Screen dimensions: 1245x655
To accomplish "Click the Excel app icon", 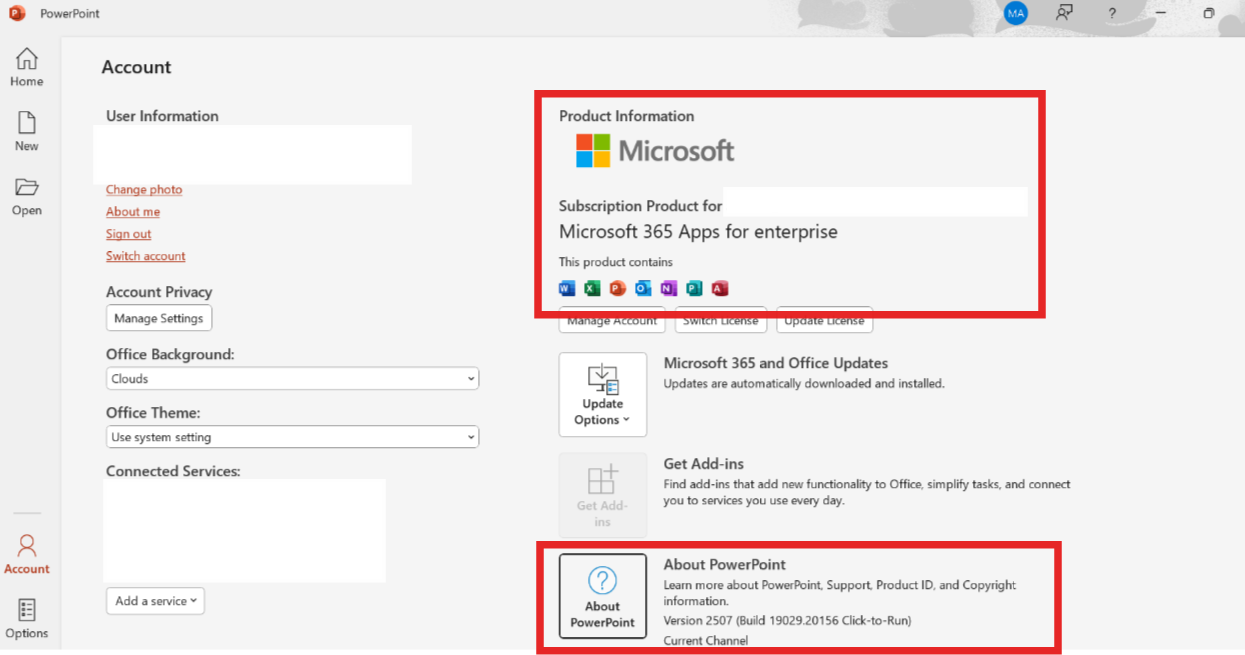I will pos(592,289).
